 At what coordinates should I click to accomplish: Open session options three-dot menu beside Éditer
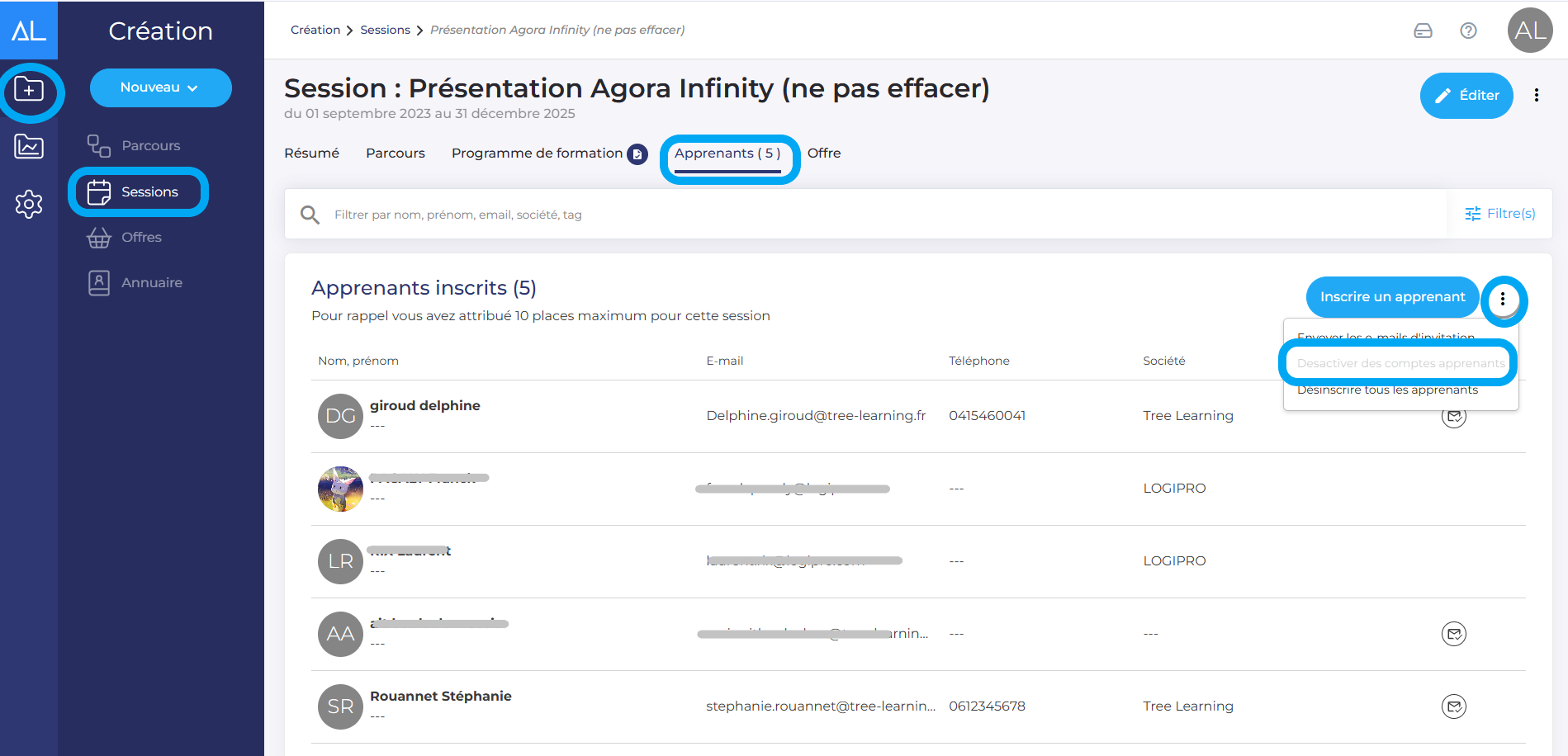coord(1536,96)
